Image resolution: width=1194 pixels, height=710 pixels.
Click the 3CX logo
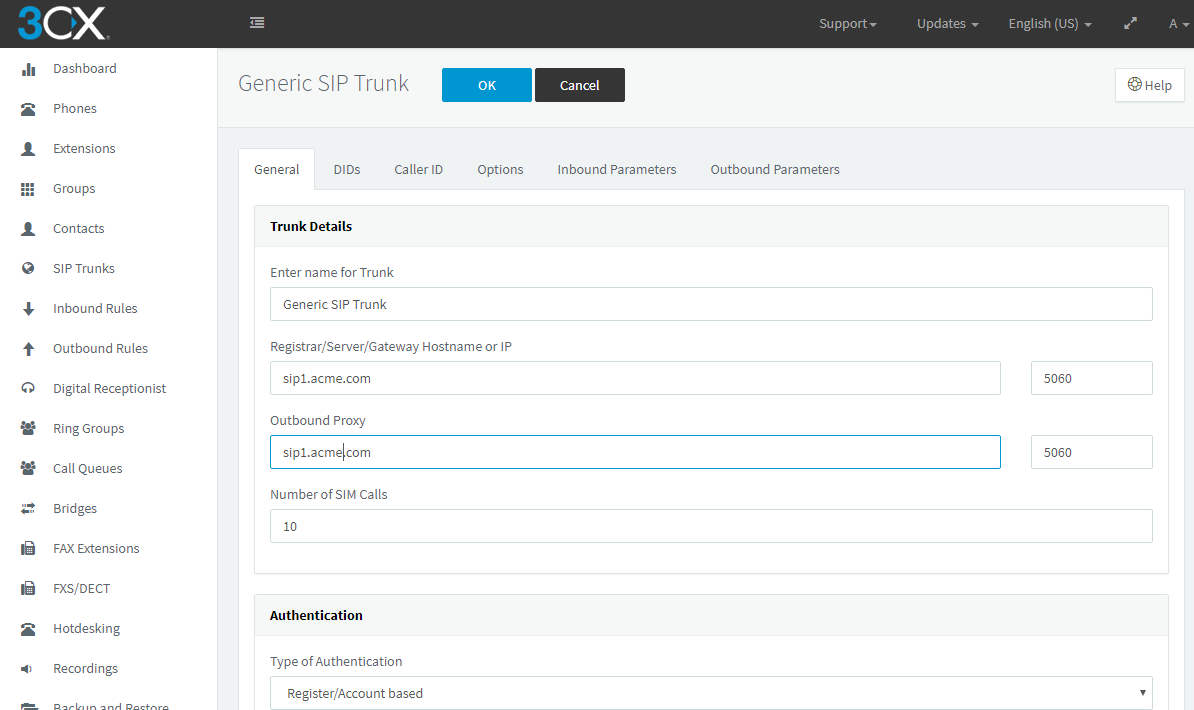click(x=63, y=23)
